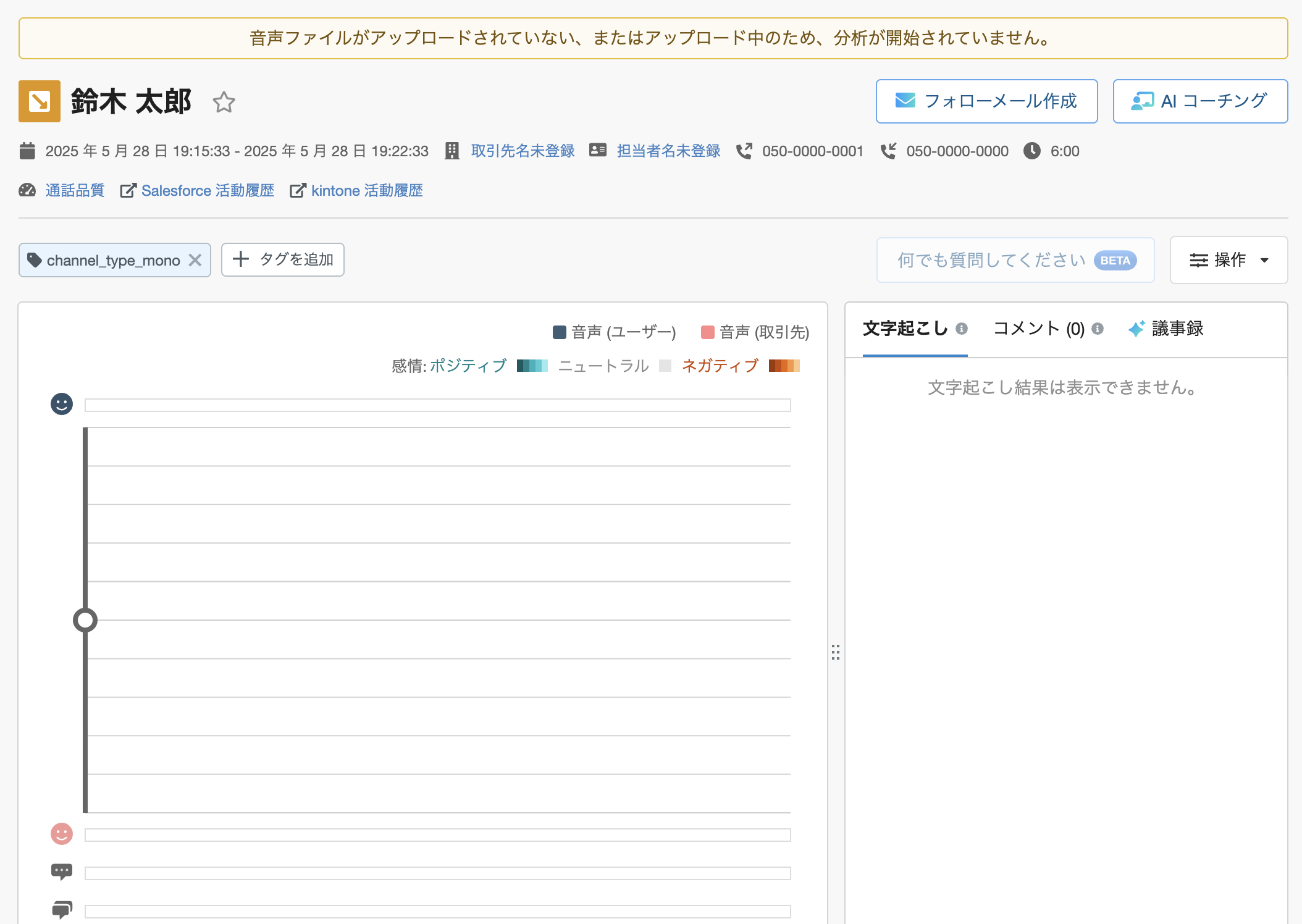The height and width of the screenshot is (924, 1302).
Task: Switch to the コメント (0) tab
Action: tap(1039, 329)
